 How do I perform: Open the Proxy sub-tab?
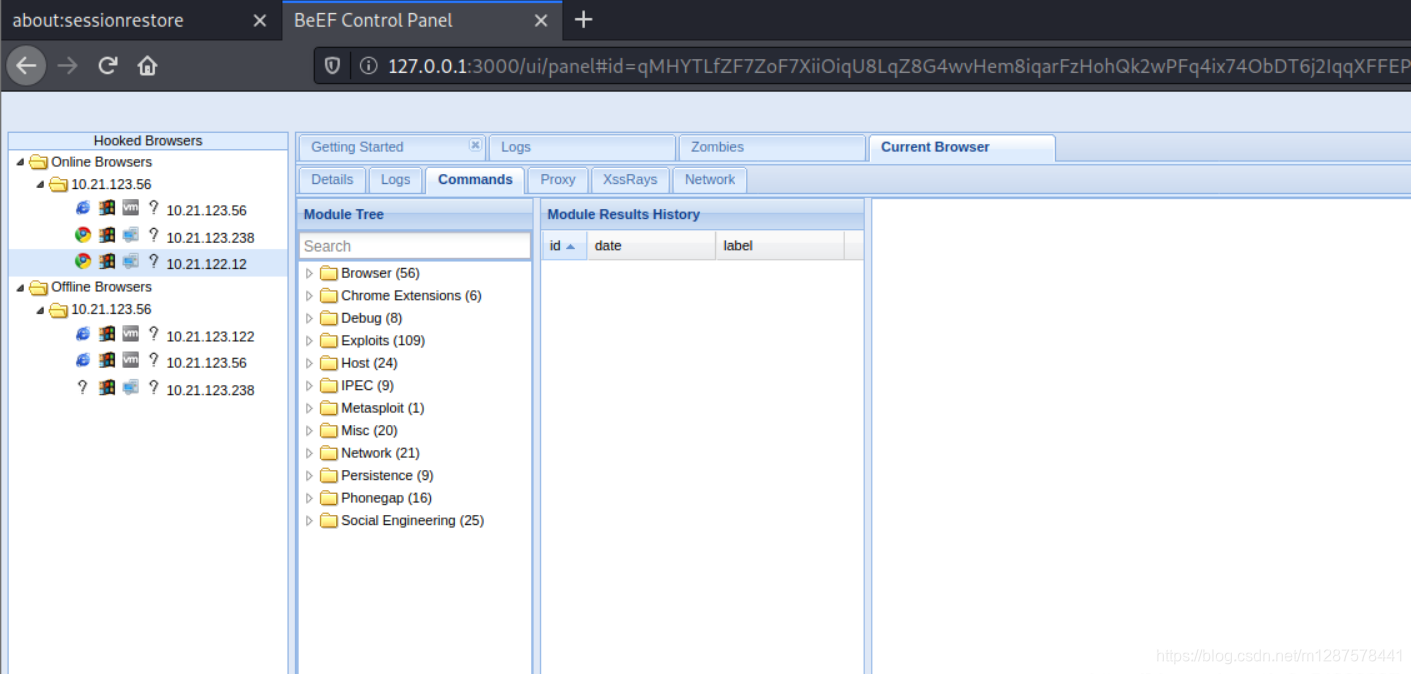tap(558, 180)
